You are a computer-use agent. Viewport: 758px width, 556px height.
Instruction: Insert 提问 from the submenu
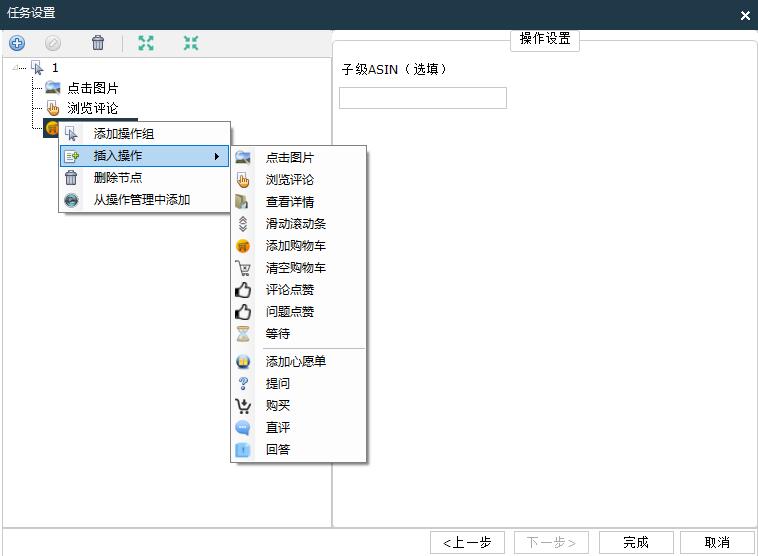click(x=298, y=383)
